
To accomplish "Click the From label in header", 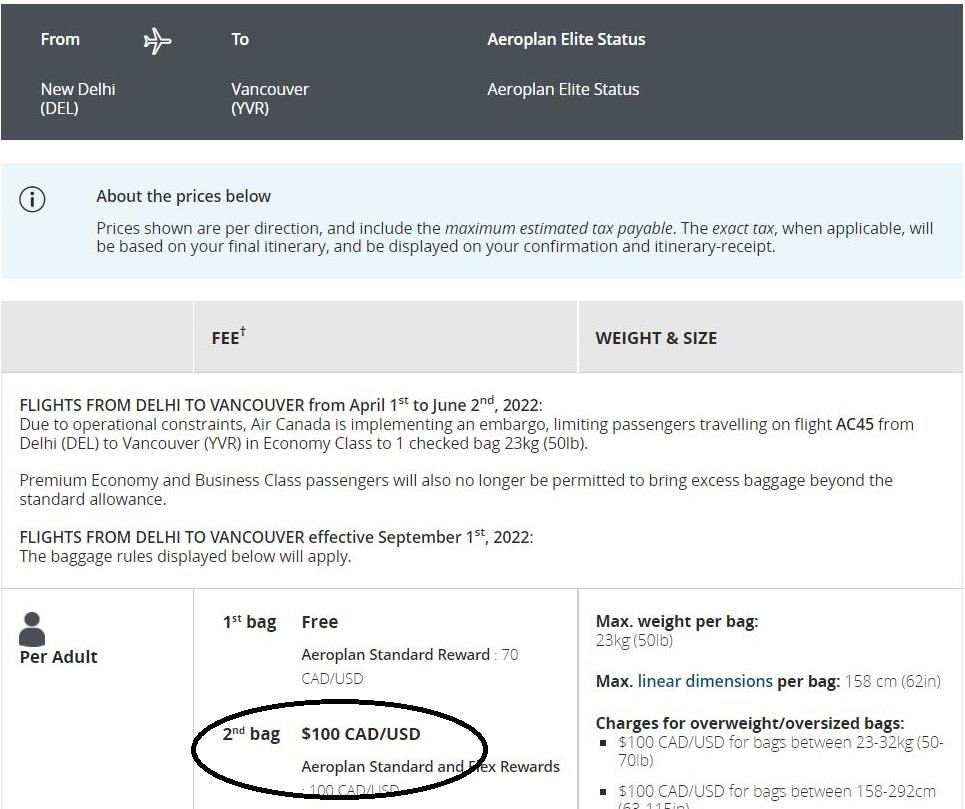I will (60, 39).
